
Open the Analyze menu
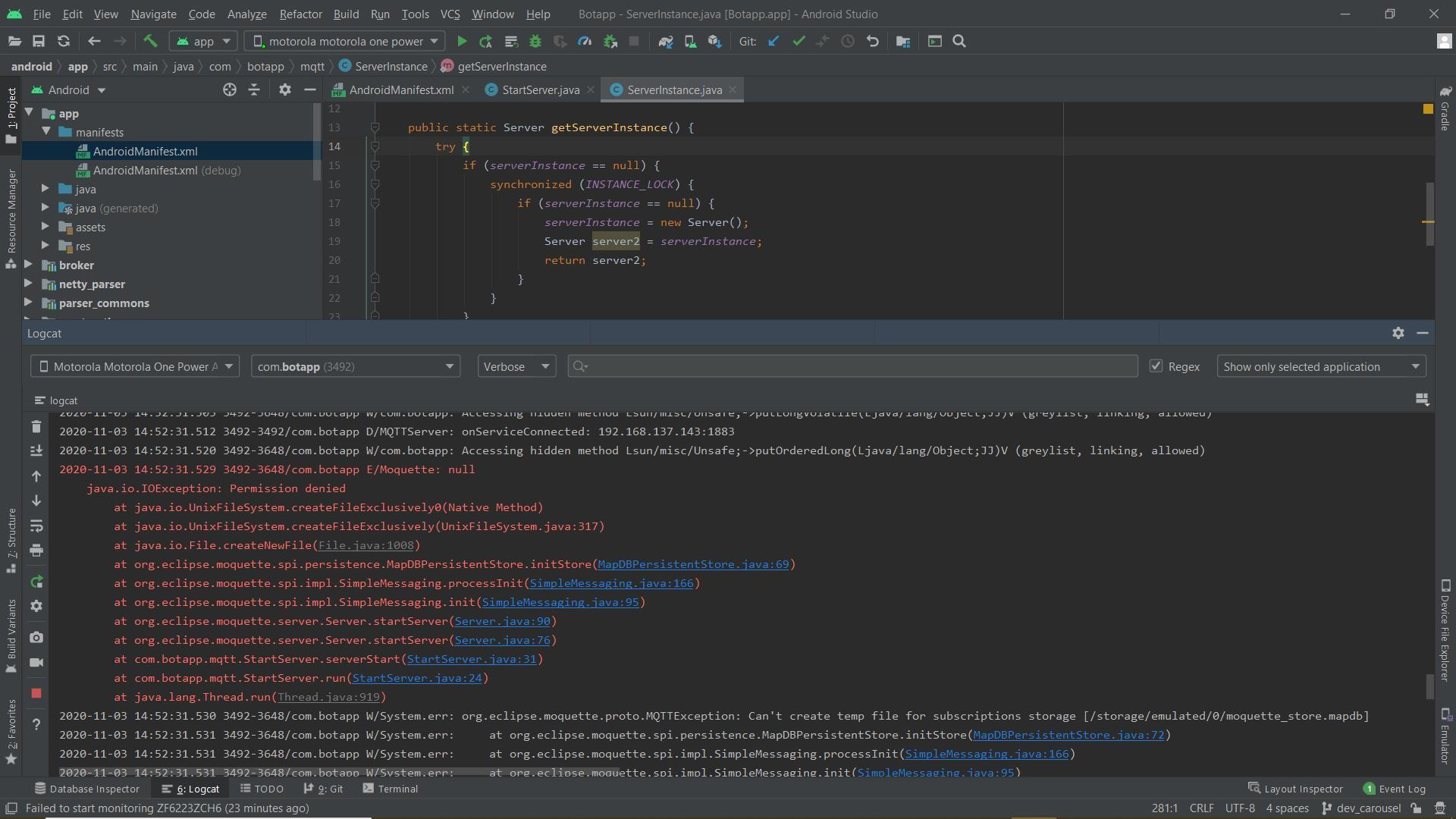pos(246,14)
